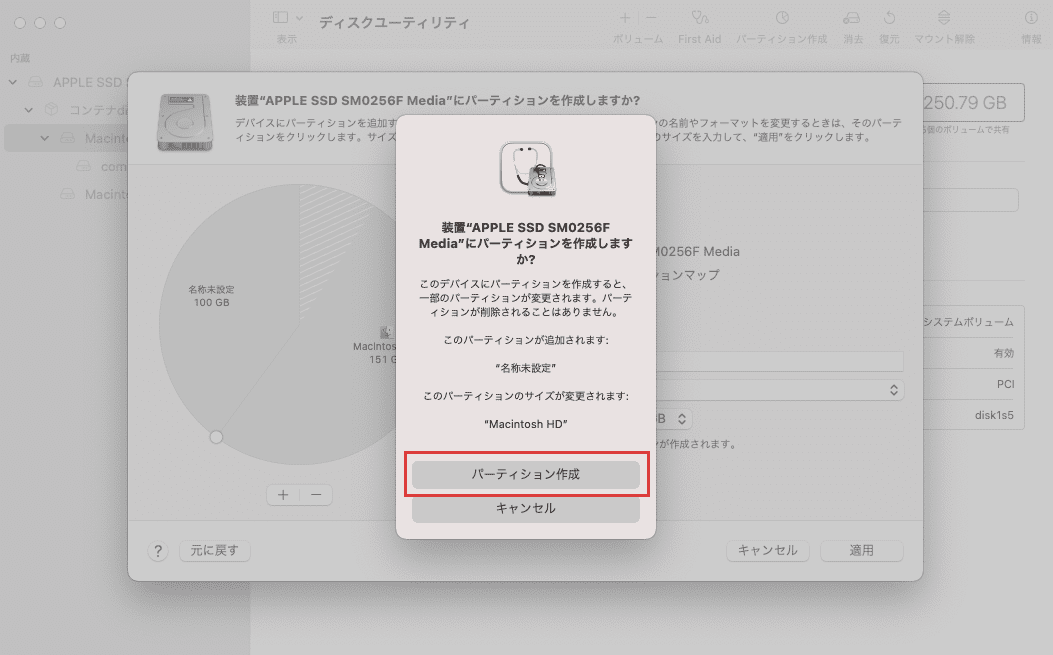The image size is (1053, 655).
Task: Click disk1s5 device value
Action: point(994,415)
